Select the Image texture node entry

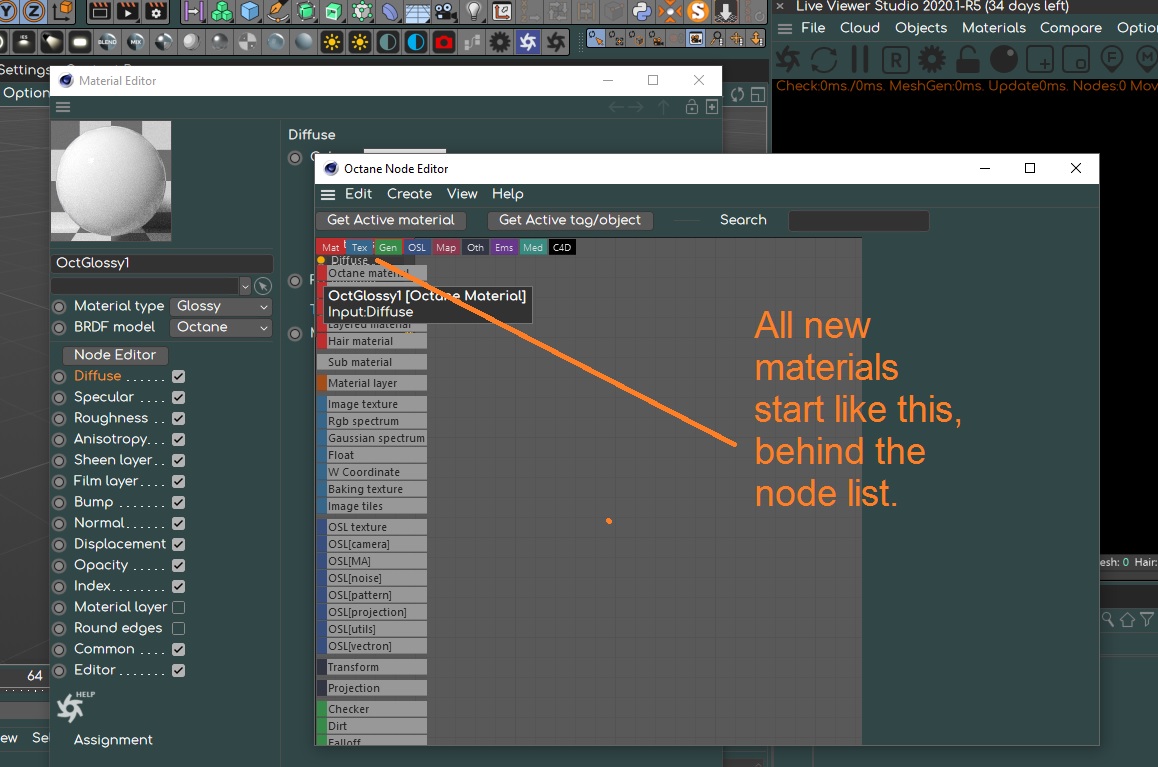[x=372, y=405]
